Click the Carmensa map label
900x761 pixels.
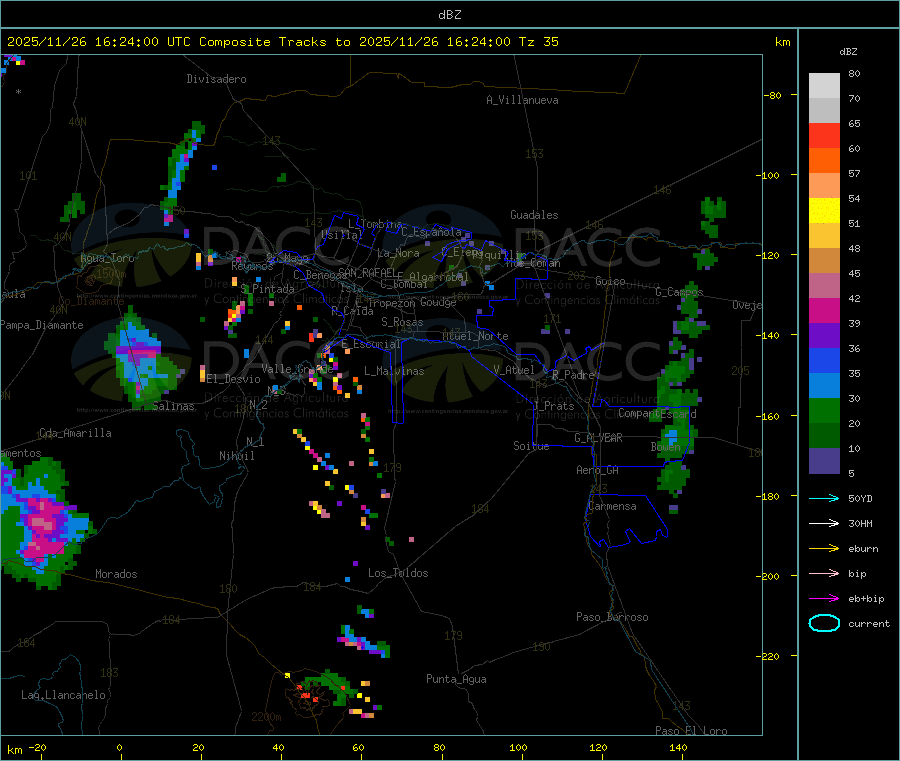point(612,506)
